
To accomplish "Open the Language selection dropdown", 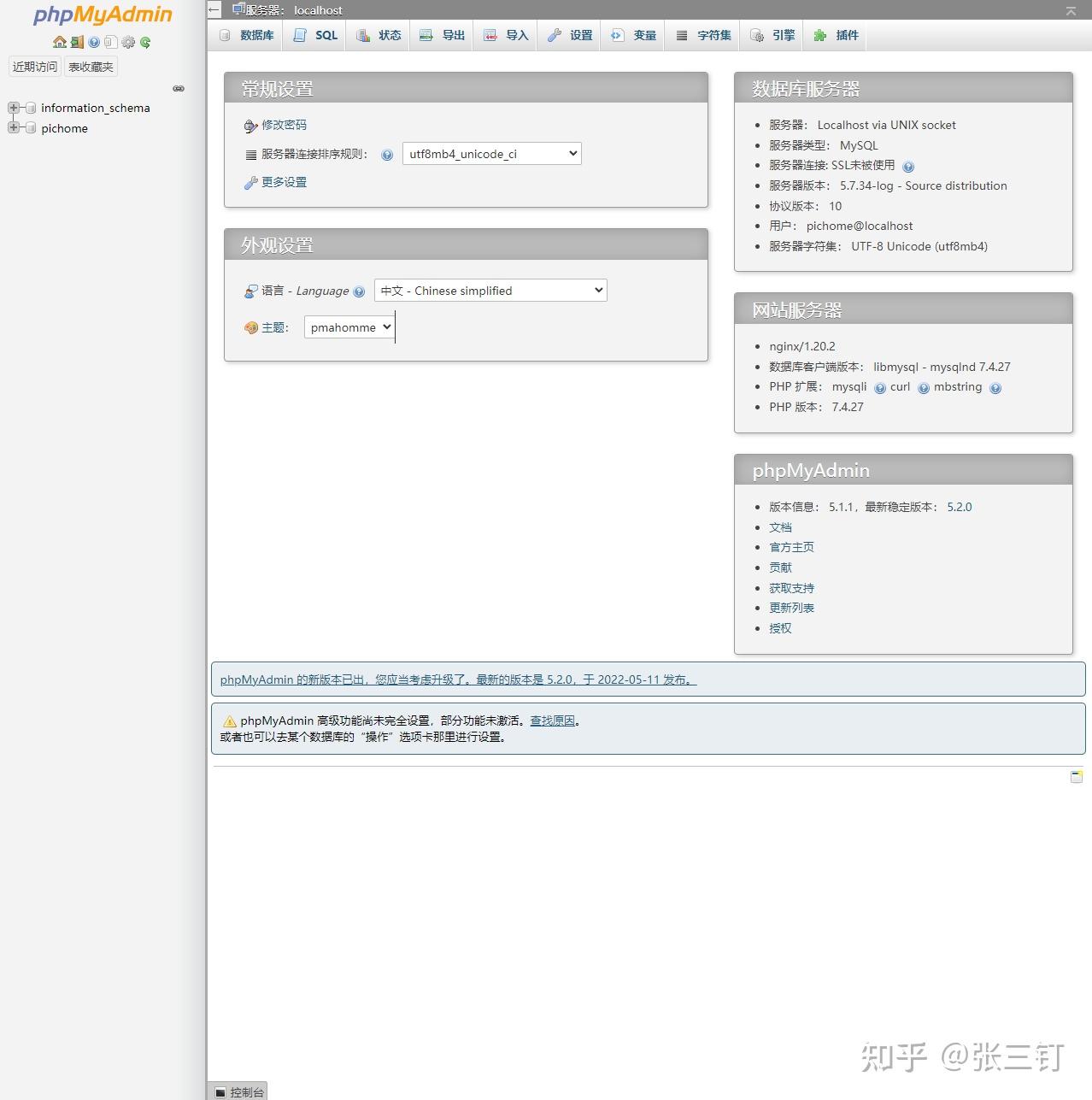I will click(x=490, y=290).
